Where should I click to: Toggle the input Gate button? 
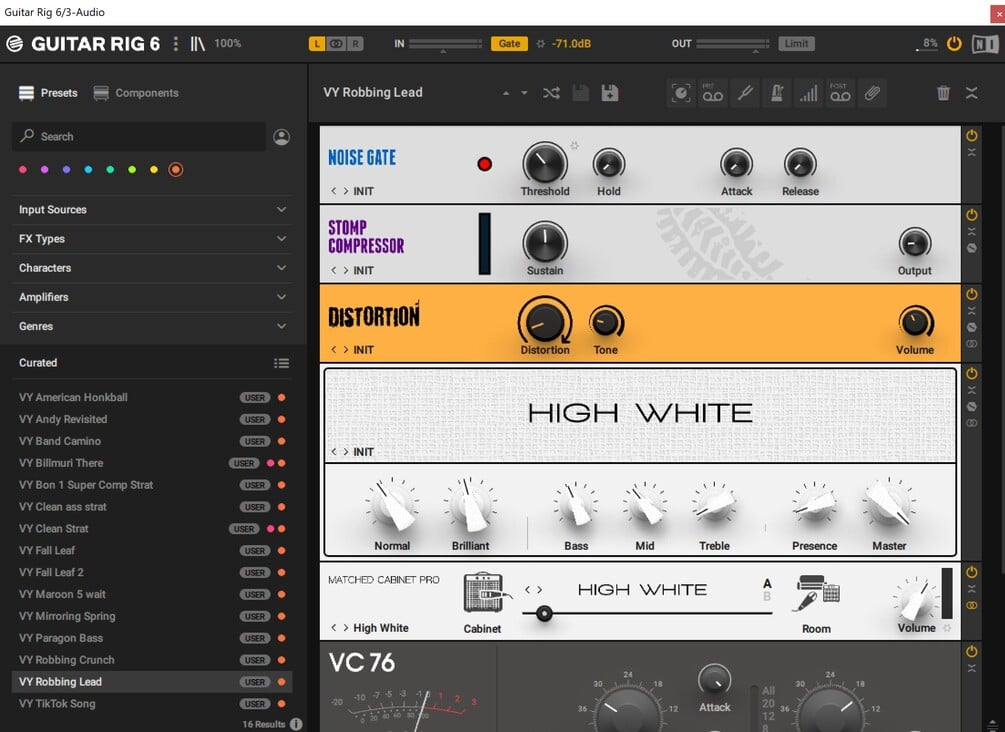click(x=510, y=44)
